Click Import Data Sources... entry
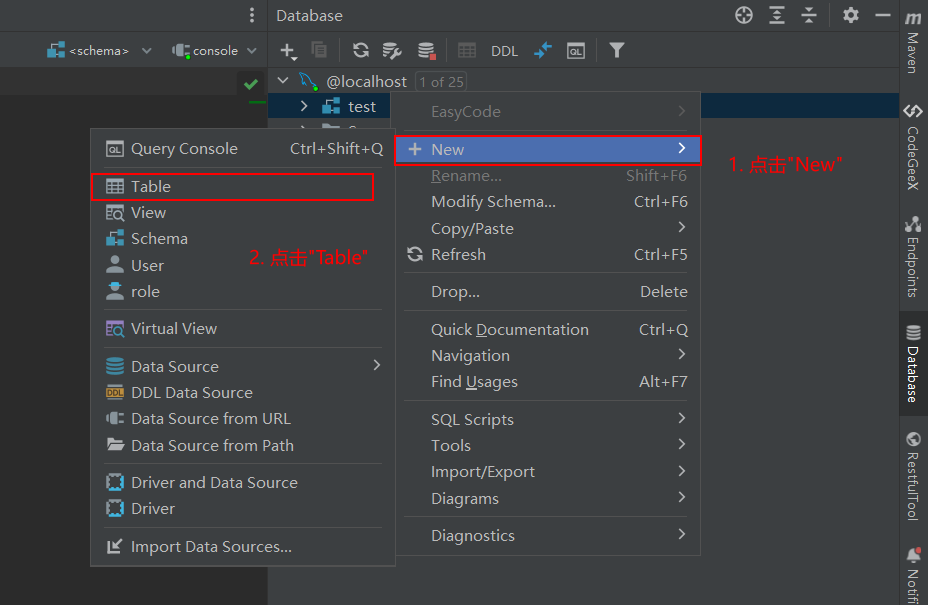The image size is (928, 605). pos(243,546)
